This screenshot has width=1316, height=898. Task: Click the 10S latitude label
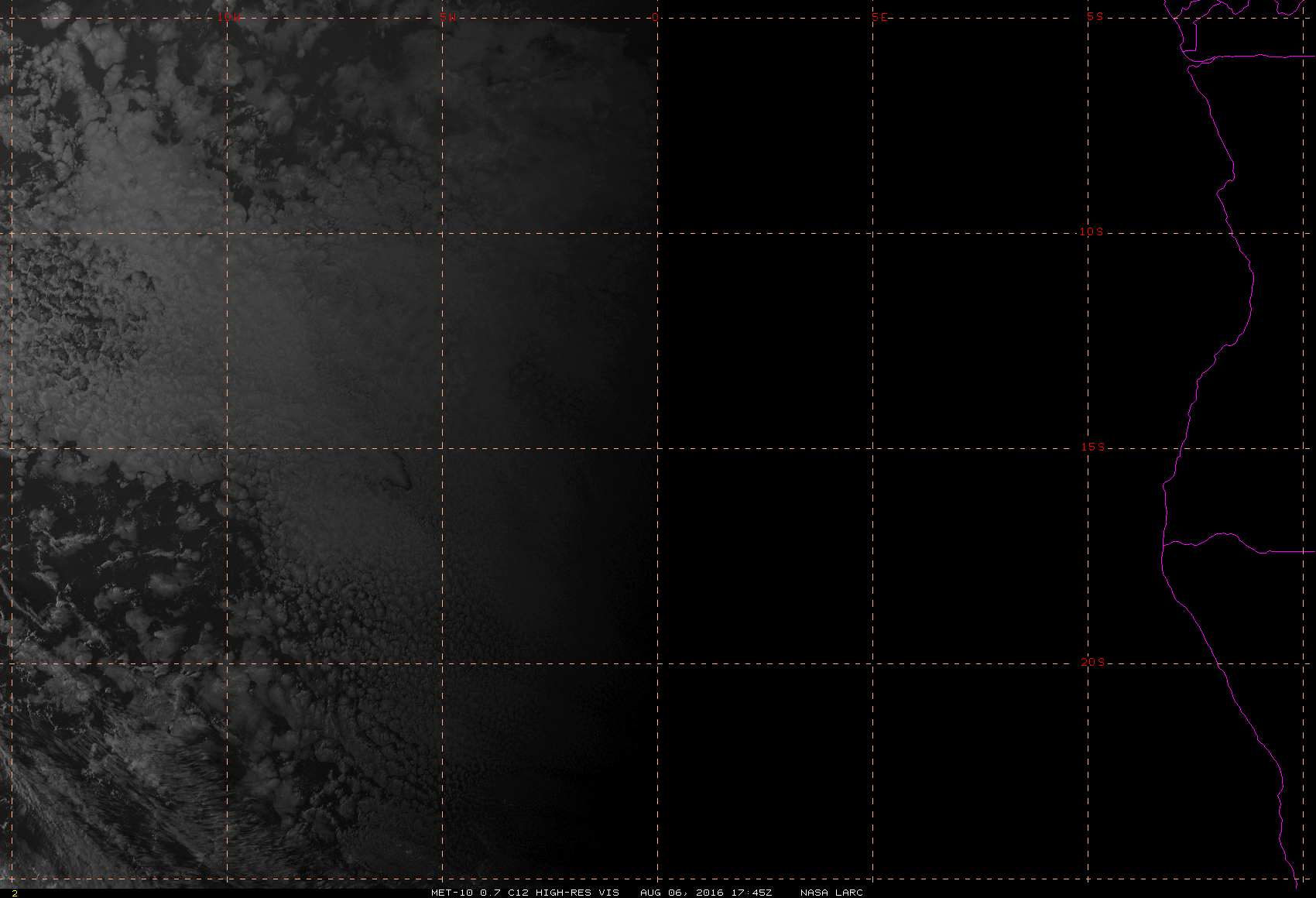pos(1091,231)
